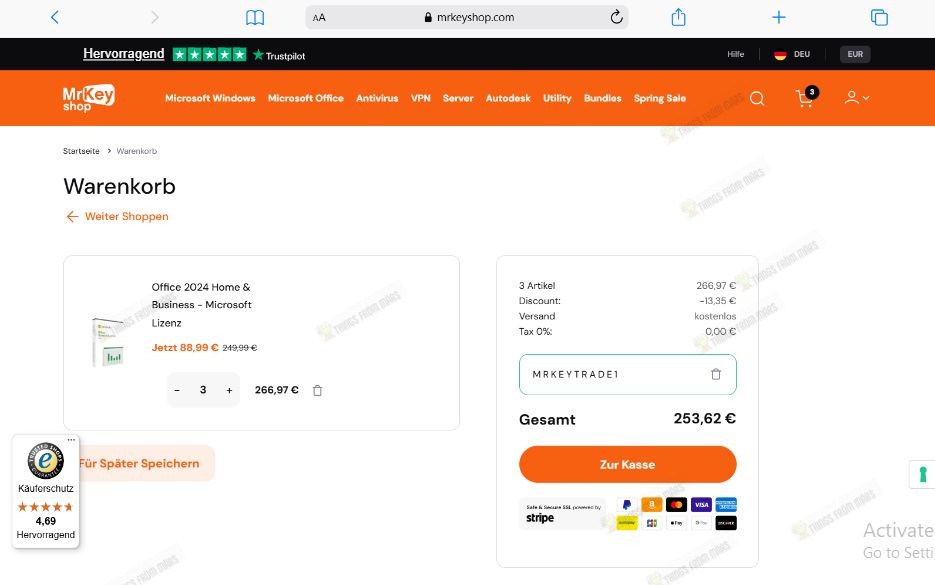The width and height of the screenshot is (935, 585).
Task: Click the Trustpilot five green stars
Action: pos(209,54)
